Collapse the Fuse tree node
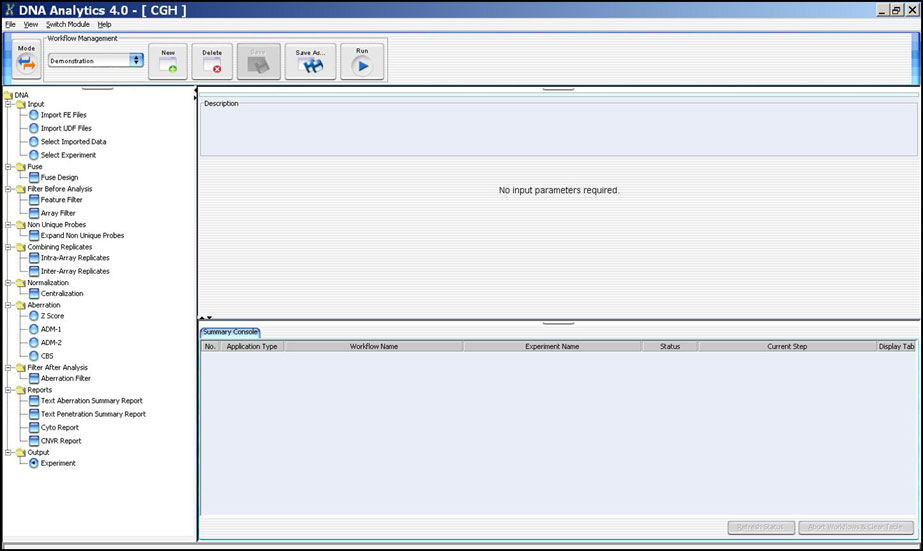Viewport: 923px width, 551px height. click(x=8, y=167)
